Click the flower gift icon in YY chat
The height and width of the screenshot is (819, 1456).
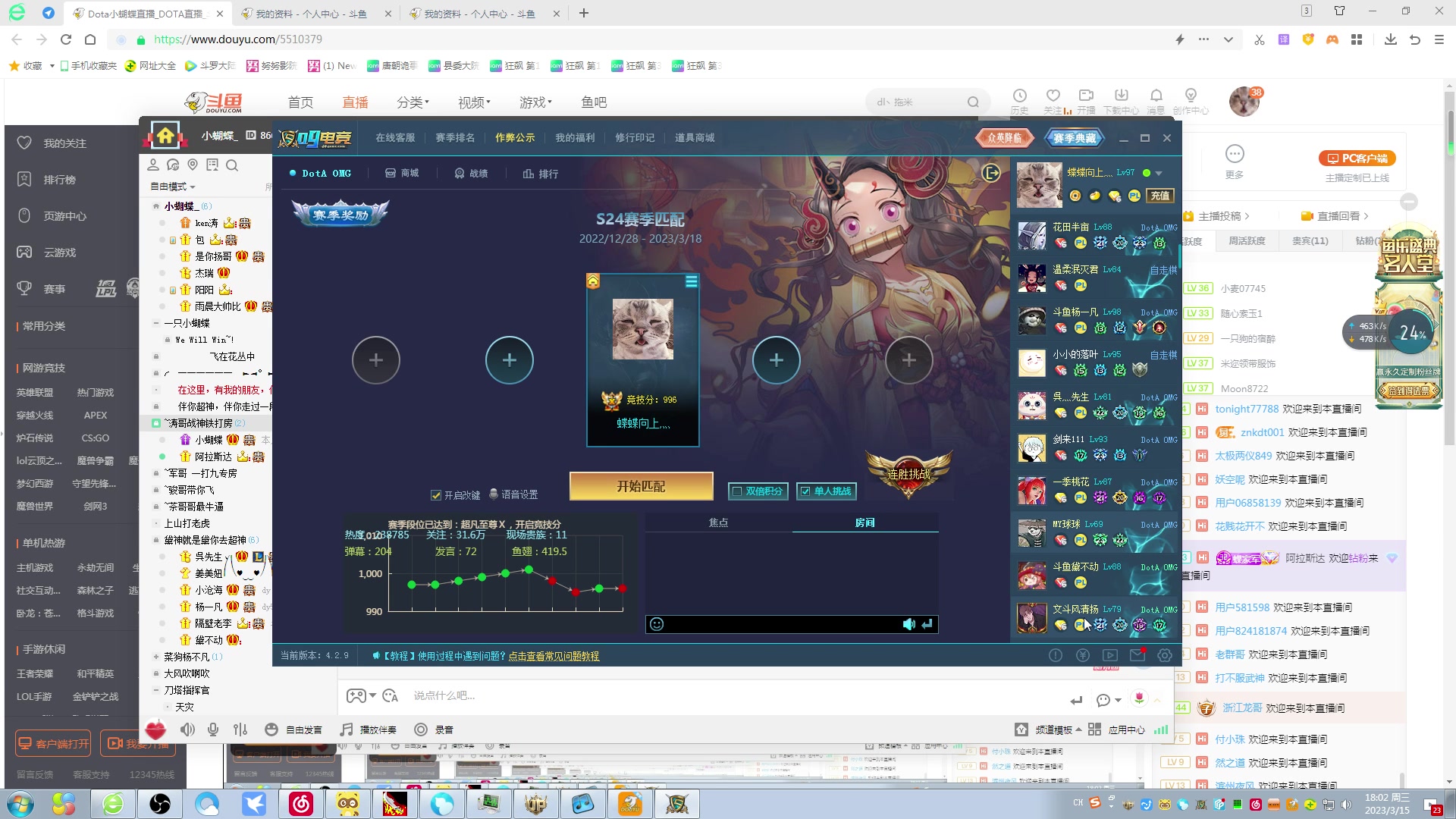(1139, 698)
